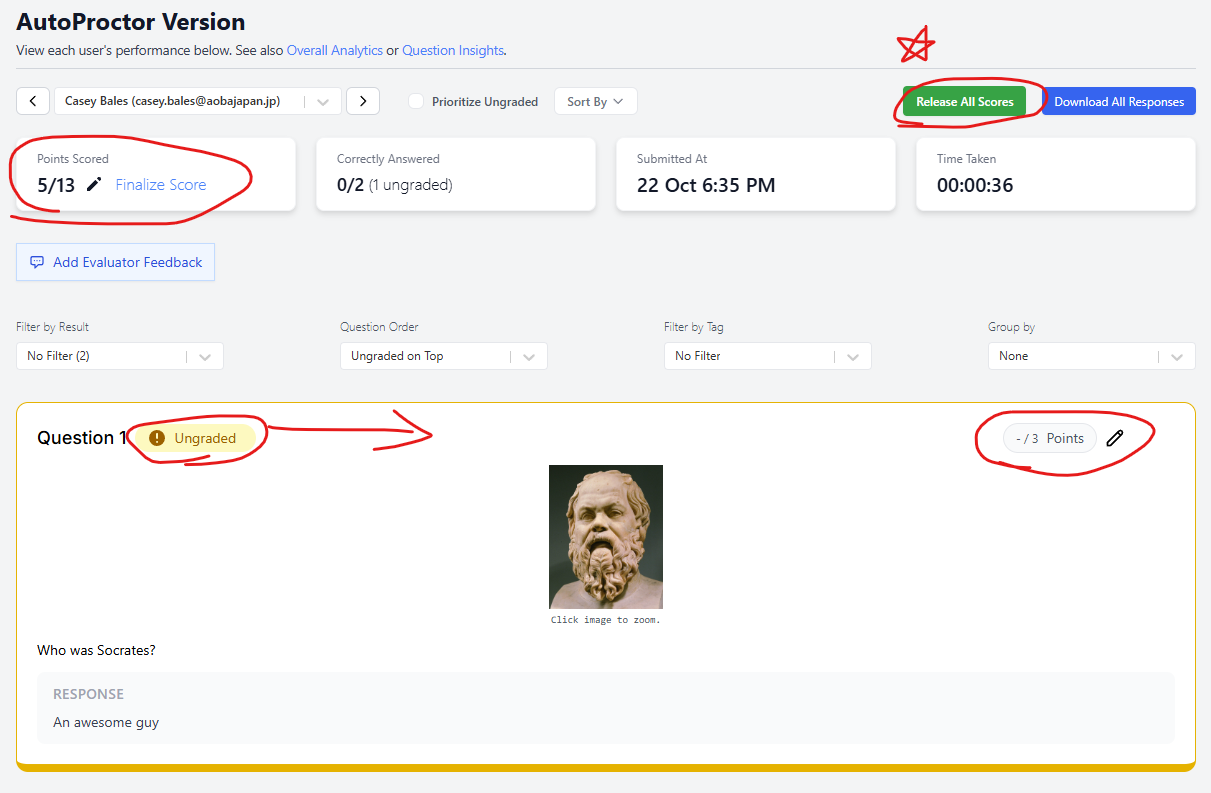This screenshot has height=793, width=1211.
Task: Enable Prioritize Ungraded checkbox
Action: click(416, 101)
